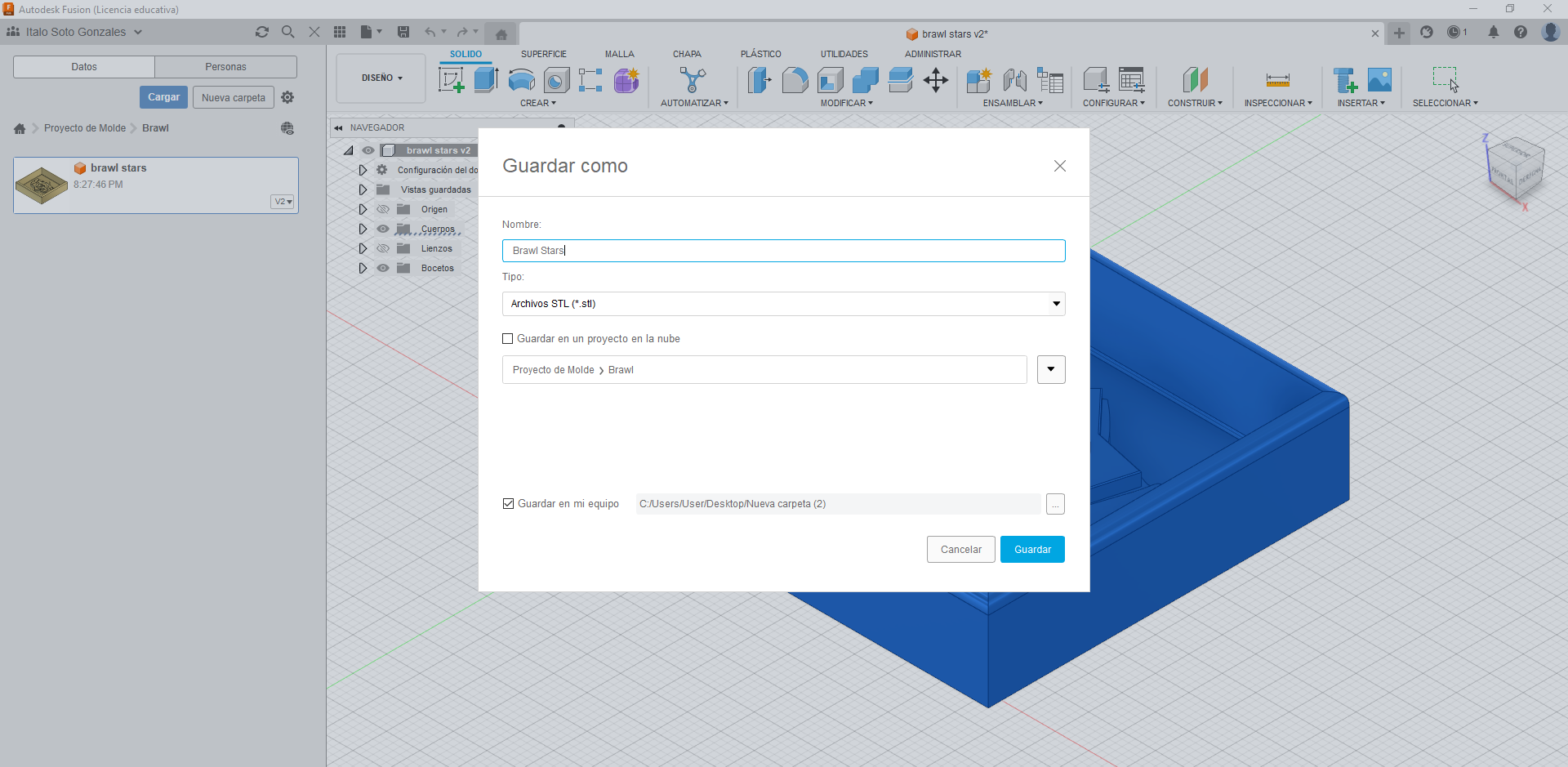This screenshot has width=1568, height=767.
Task: Select the Extrude tool
Action: pos(487,80)
